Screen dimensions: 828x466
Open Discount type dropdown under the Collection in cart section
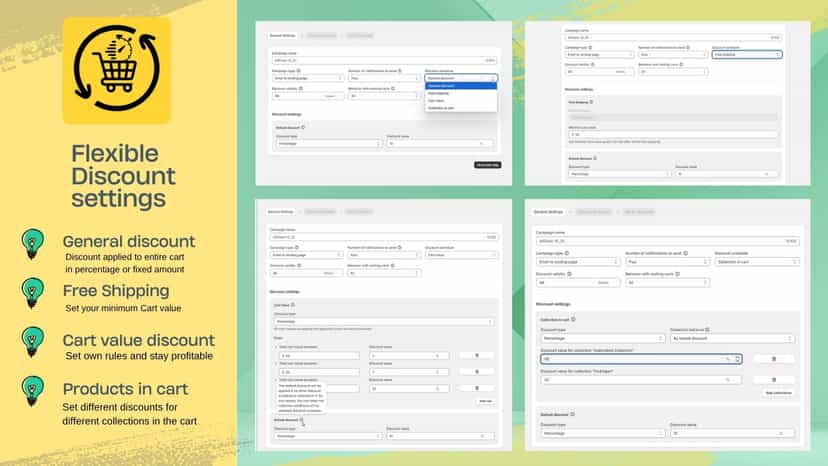click(x=603, y=338)
